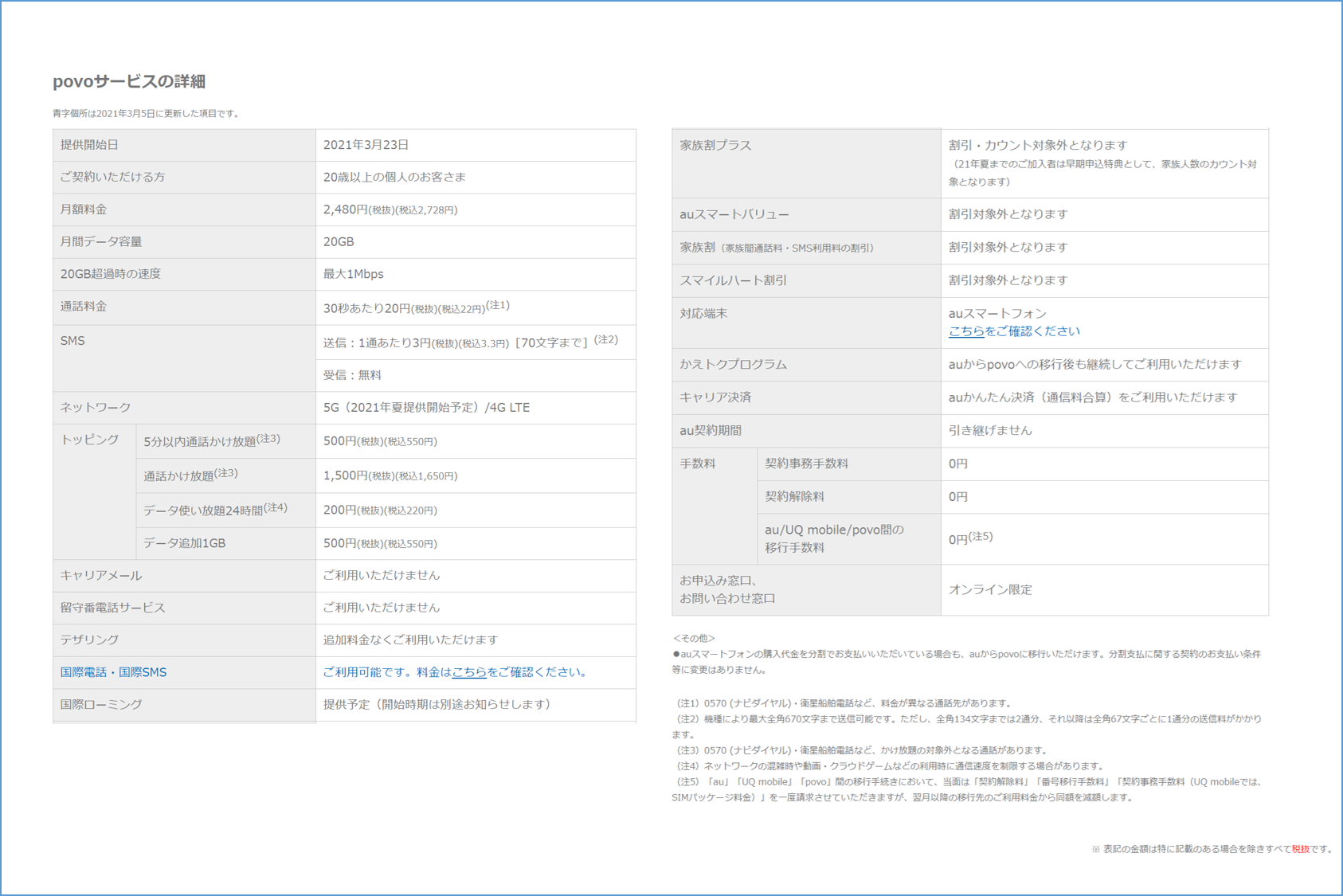
Task: Click the データ使い放題24時間 label
Action: 215,509
